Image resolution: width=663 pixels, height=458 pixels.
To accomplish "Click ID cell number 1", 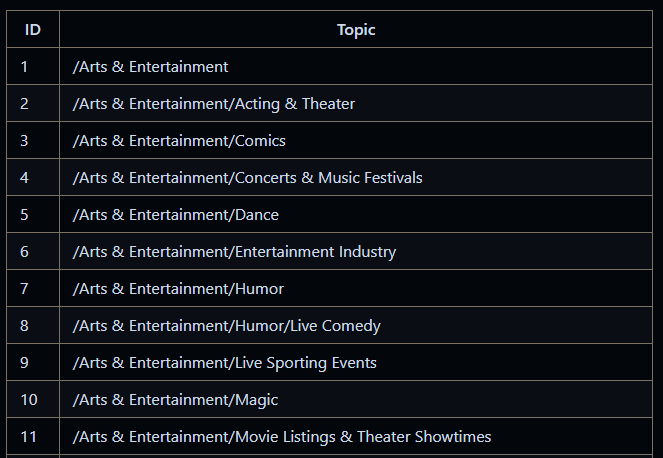I will click(x=25, y=67).
